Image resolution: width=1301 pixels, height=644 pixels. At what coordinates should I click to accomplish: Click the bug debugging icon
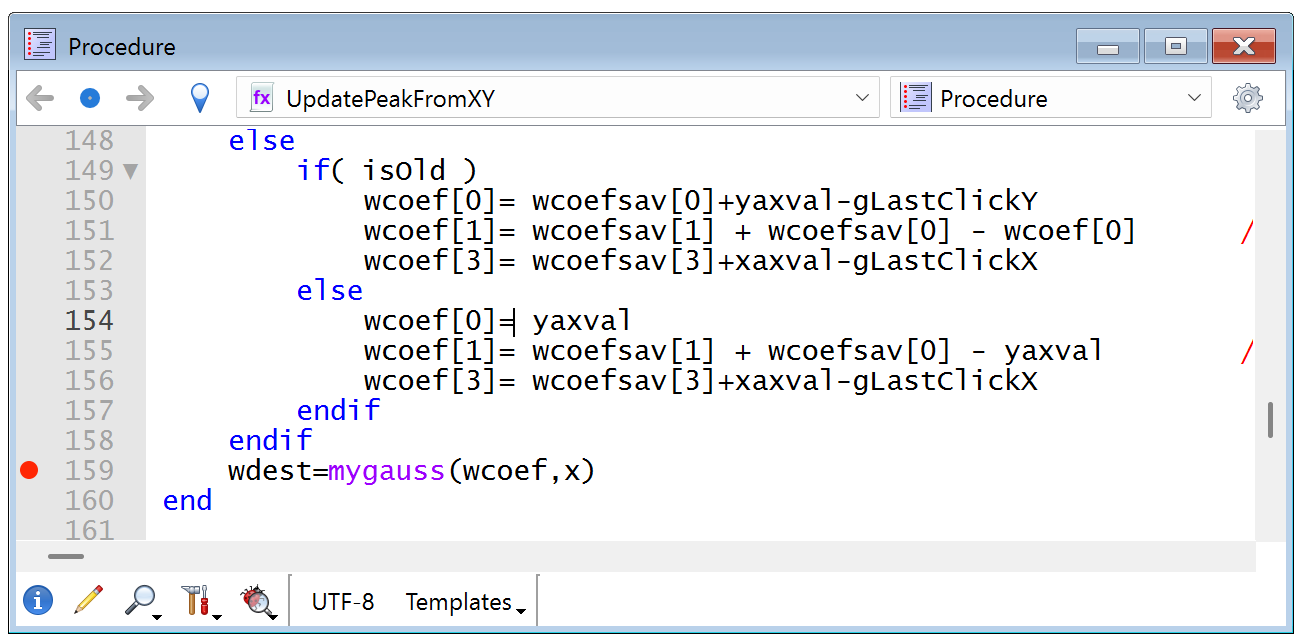point(258,601)
